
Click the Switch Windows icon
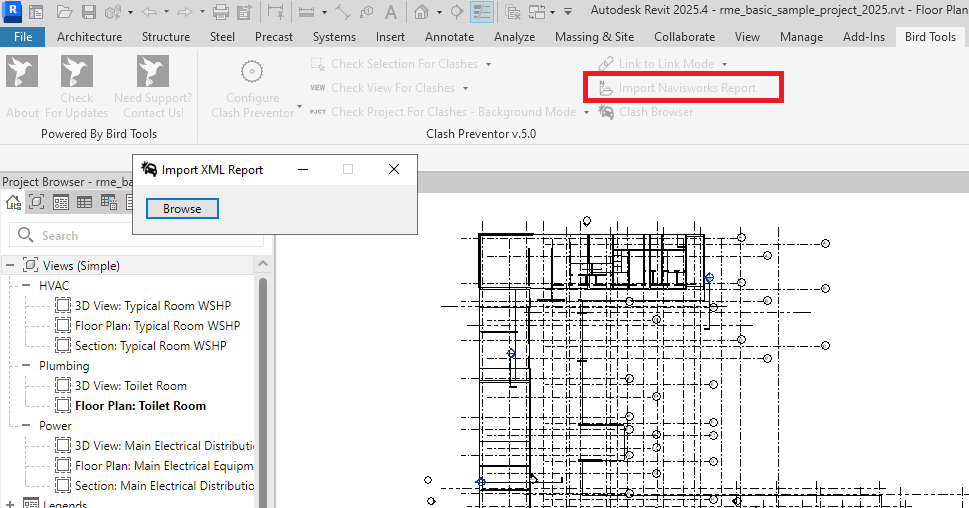[537, 12]
